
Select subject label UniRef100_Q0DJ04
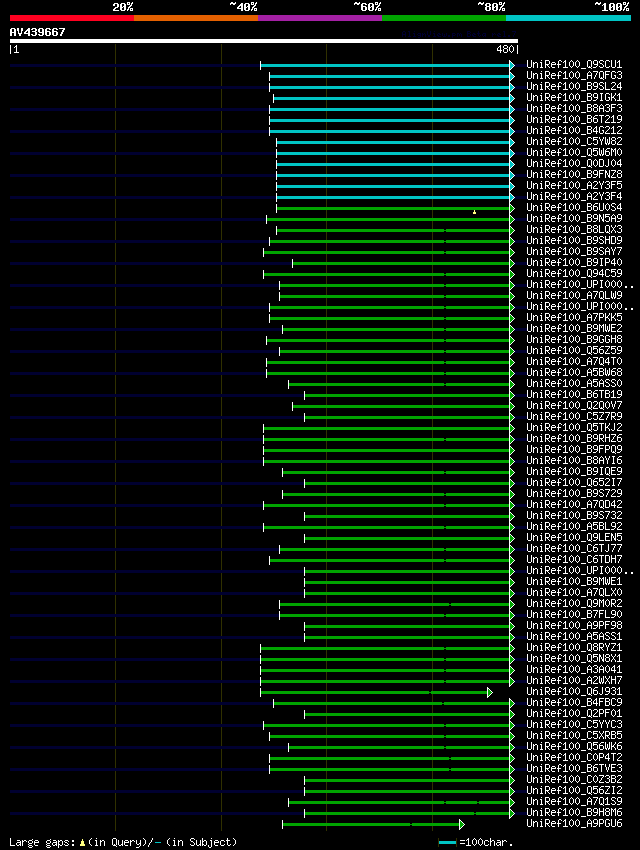pyautogui.click(x=574, y=164)
